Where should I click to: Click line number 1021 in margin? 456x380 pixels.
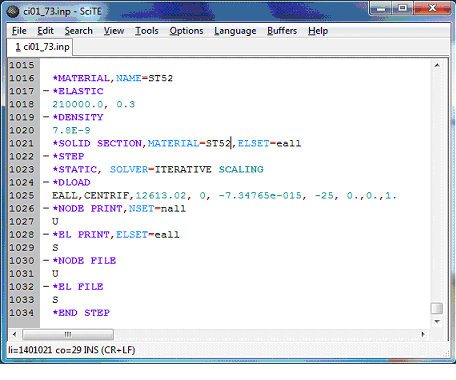tap(22, 143)
